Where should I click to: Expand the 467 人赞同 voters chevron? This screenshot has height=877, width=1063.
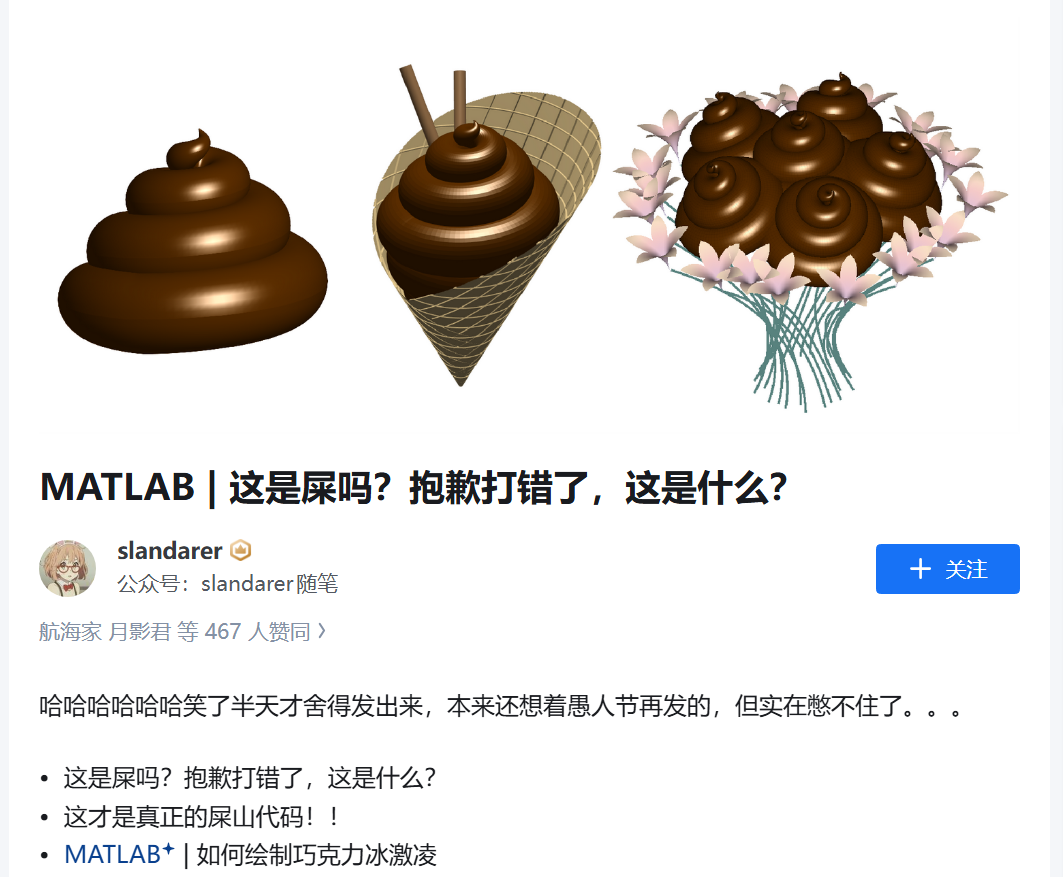(x=322, y=631)
